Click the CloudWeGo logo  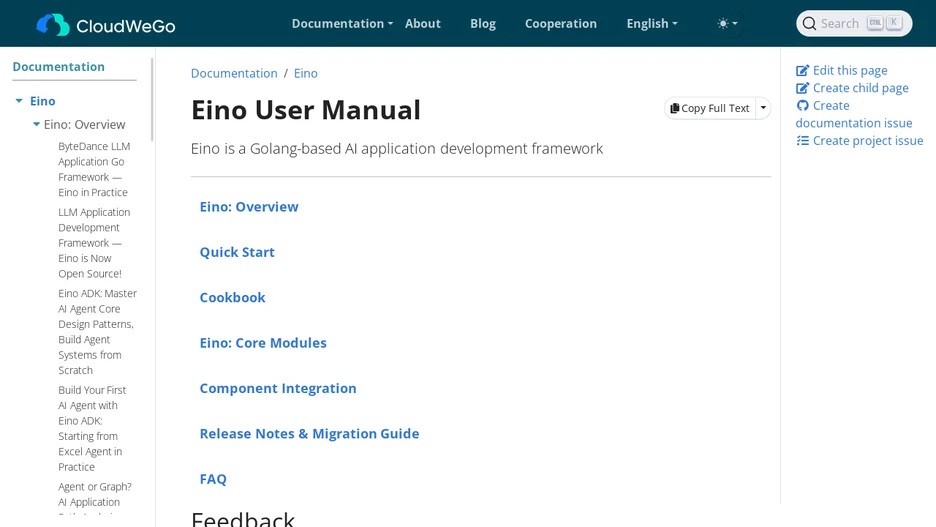pos(106,24)
